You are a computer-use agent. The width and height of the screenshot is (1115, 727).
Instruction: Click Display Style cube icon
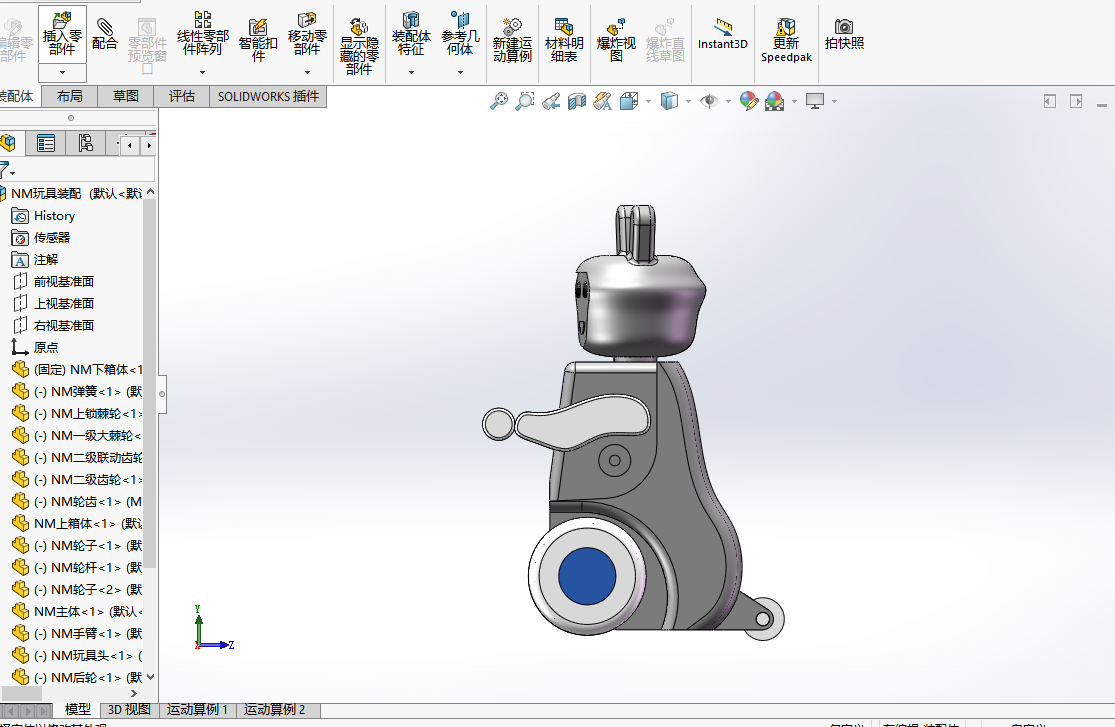click(669, 101)
